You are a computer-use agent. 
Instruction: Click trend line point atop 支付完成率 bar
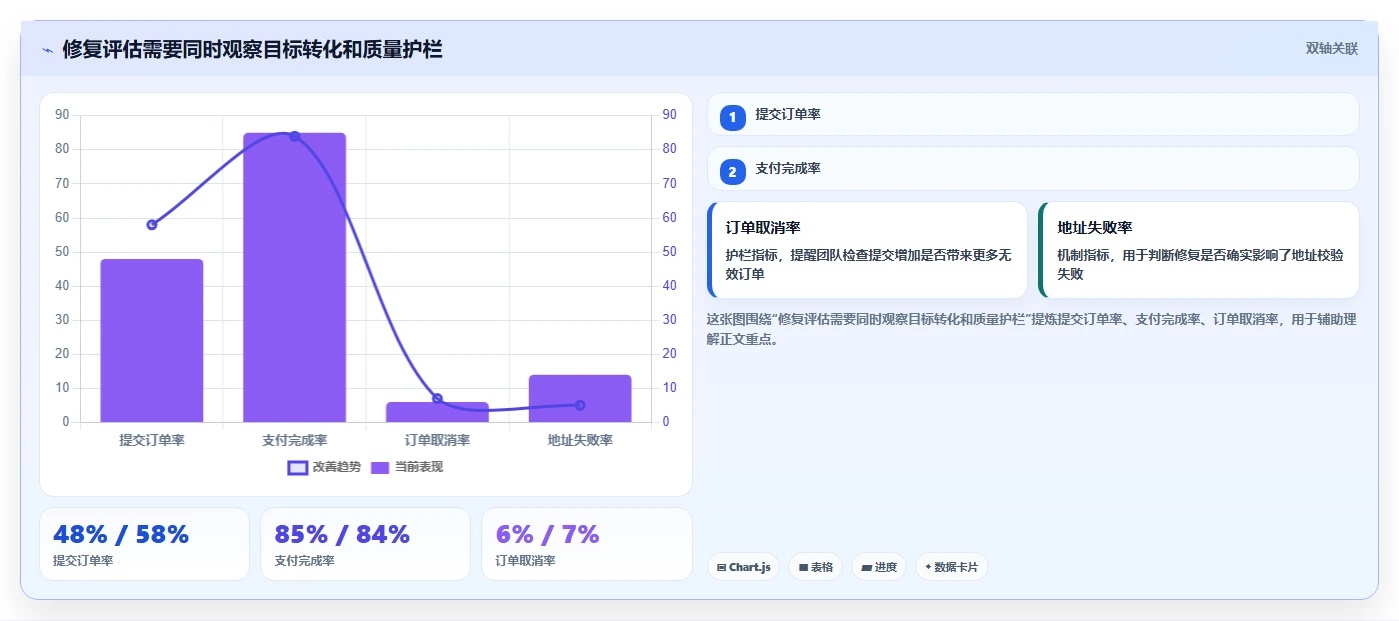pos(294,136)
